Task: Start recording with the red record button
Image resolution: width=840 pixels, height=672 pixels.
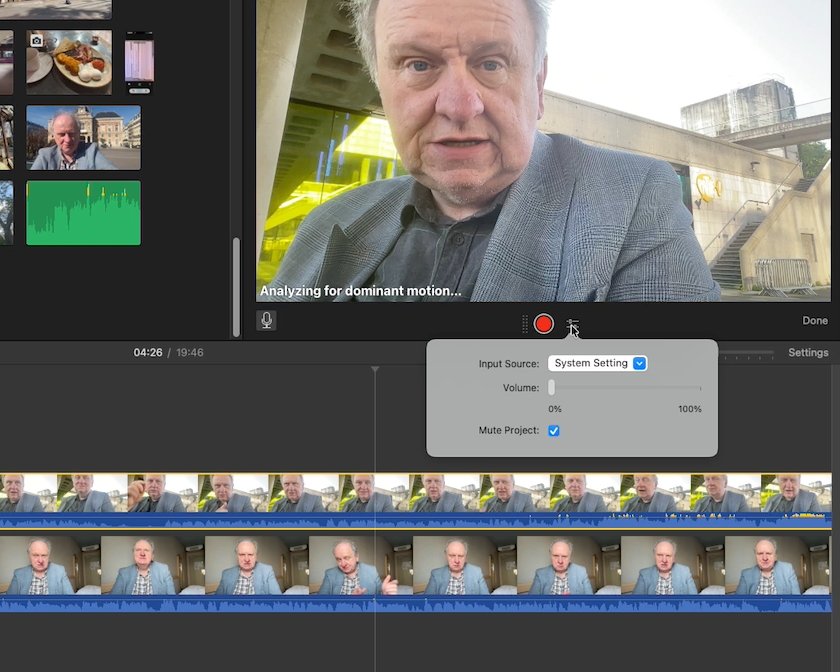Action: tap(543, 324)
